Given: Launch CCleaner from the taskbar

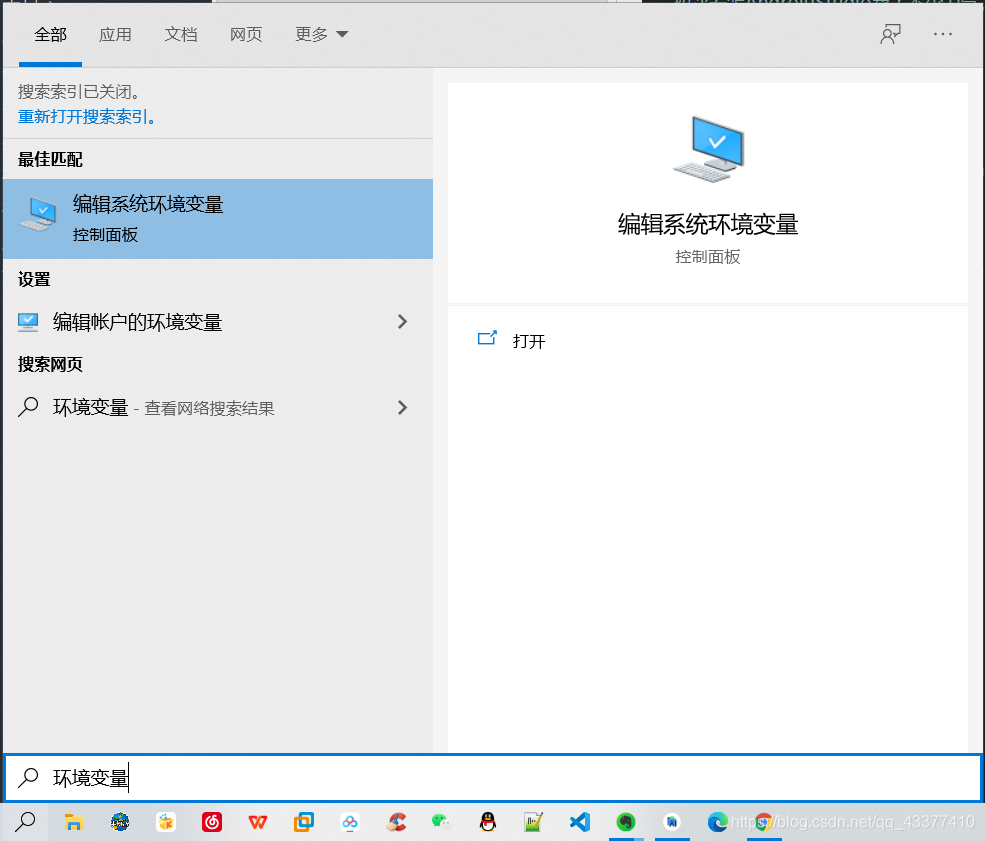Looking at the screenshot, I should tap(396, 822).
